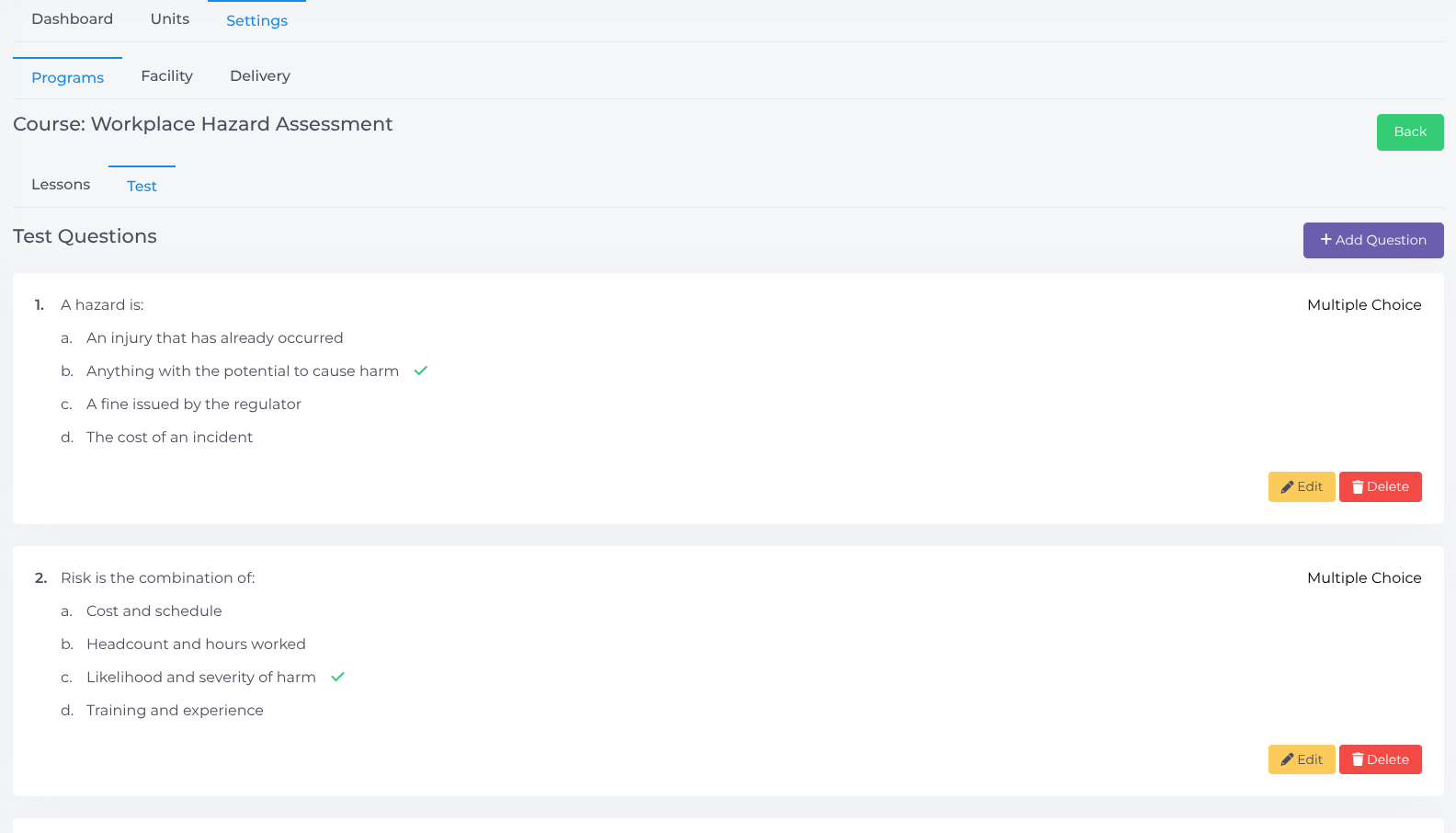The height and width of the screenshot is (833, 1456).
Task: Select answer 'An injury that has already occurred'
Action: click(215, 338)
